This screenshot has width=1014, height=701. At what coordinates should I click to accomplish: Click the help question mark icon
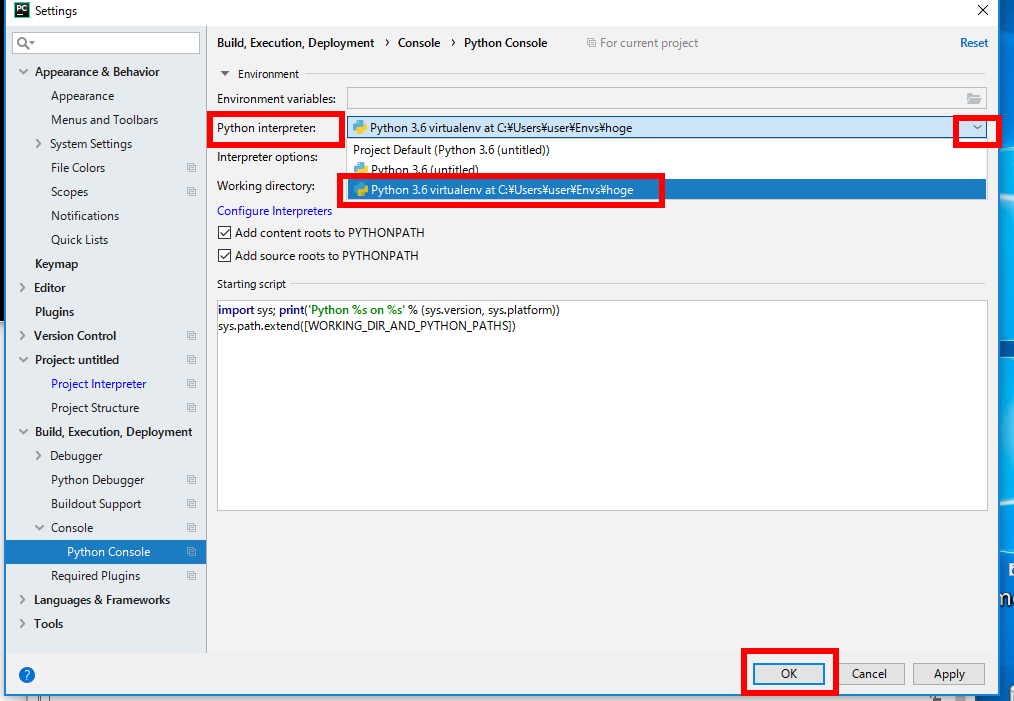click(x=27, y=674)
